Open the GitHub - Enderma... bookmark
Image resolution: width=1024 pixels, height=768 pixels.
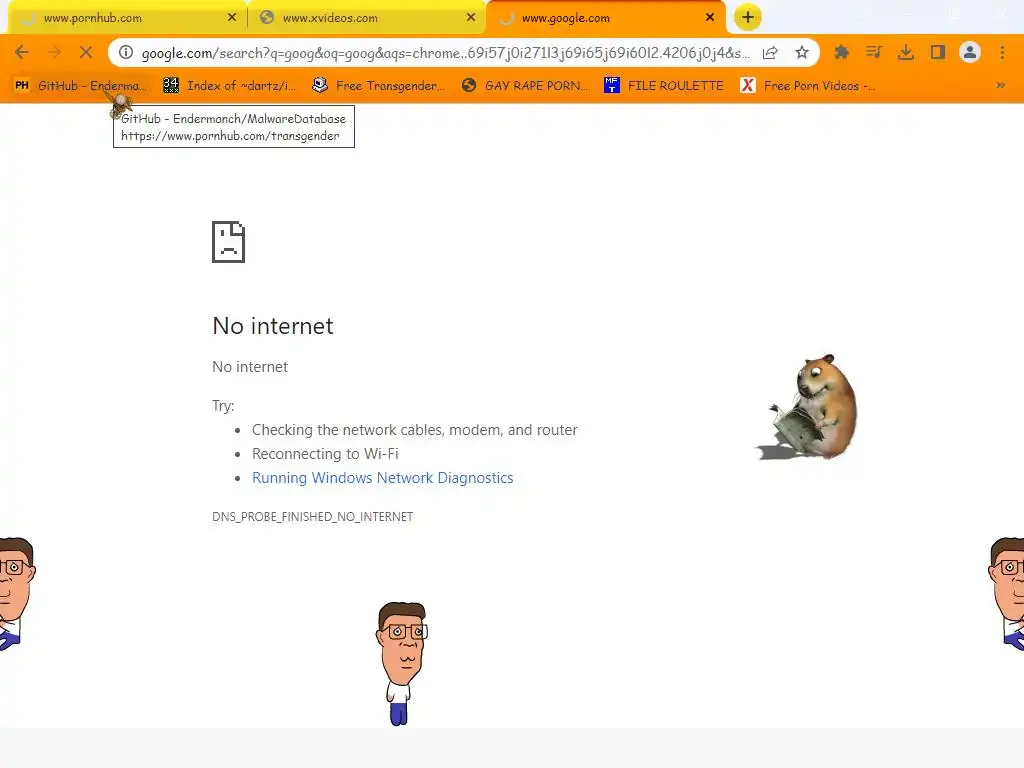pos(80,85)
